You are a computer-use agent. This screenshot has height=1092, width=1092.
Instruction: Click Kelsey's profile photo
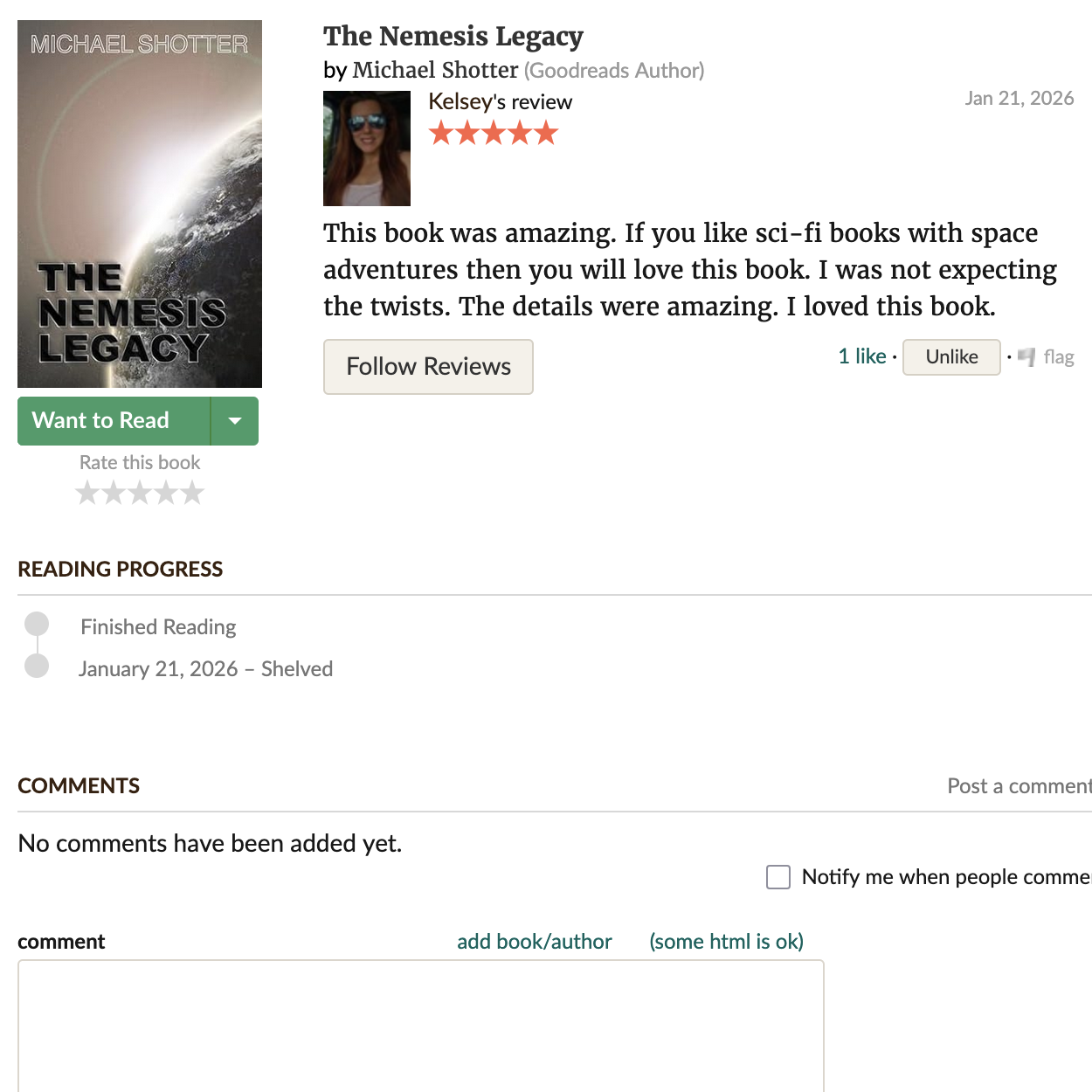367,149
